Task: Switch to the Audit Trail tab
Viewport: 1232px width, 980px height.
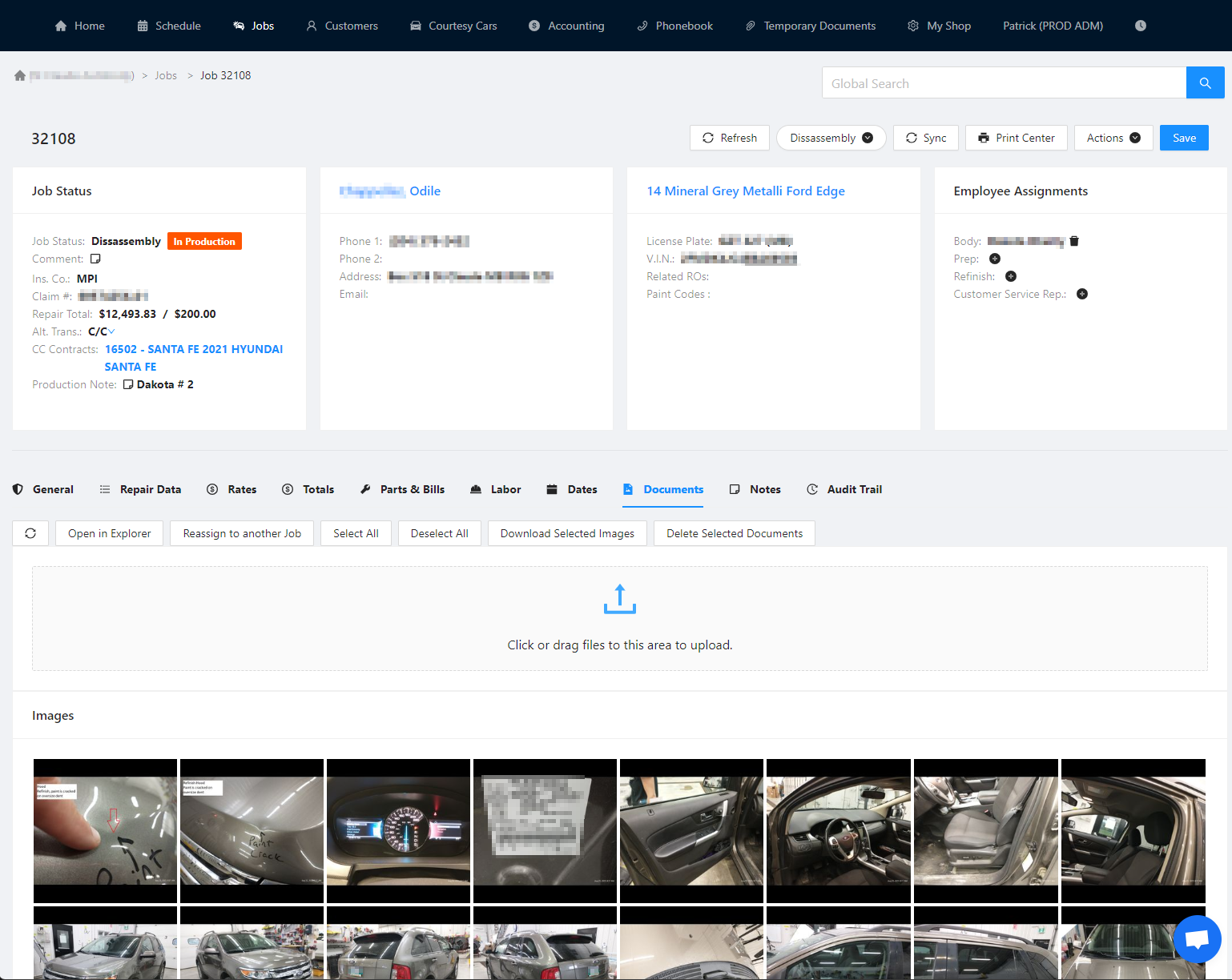Action: 854,489
